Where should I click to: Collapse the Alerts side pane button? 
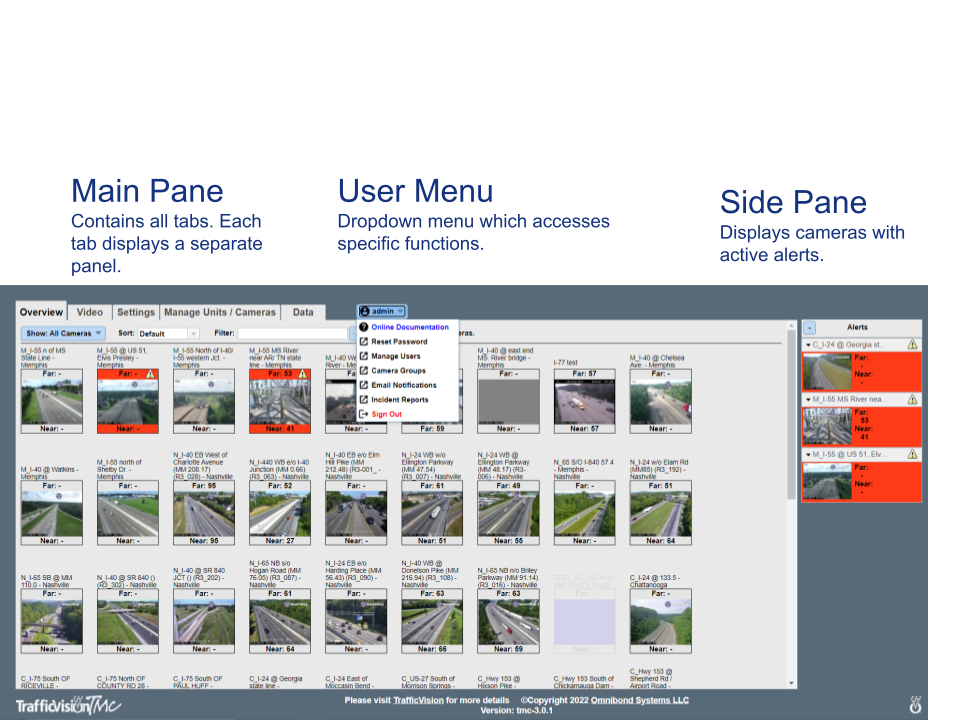(809, 328)
